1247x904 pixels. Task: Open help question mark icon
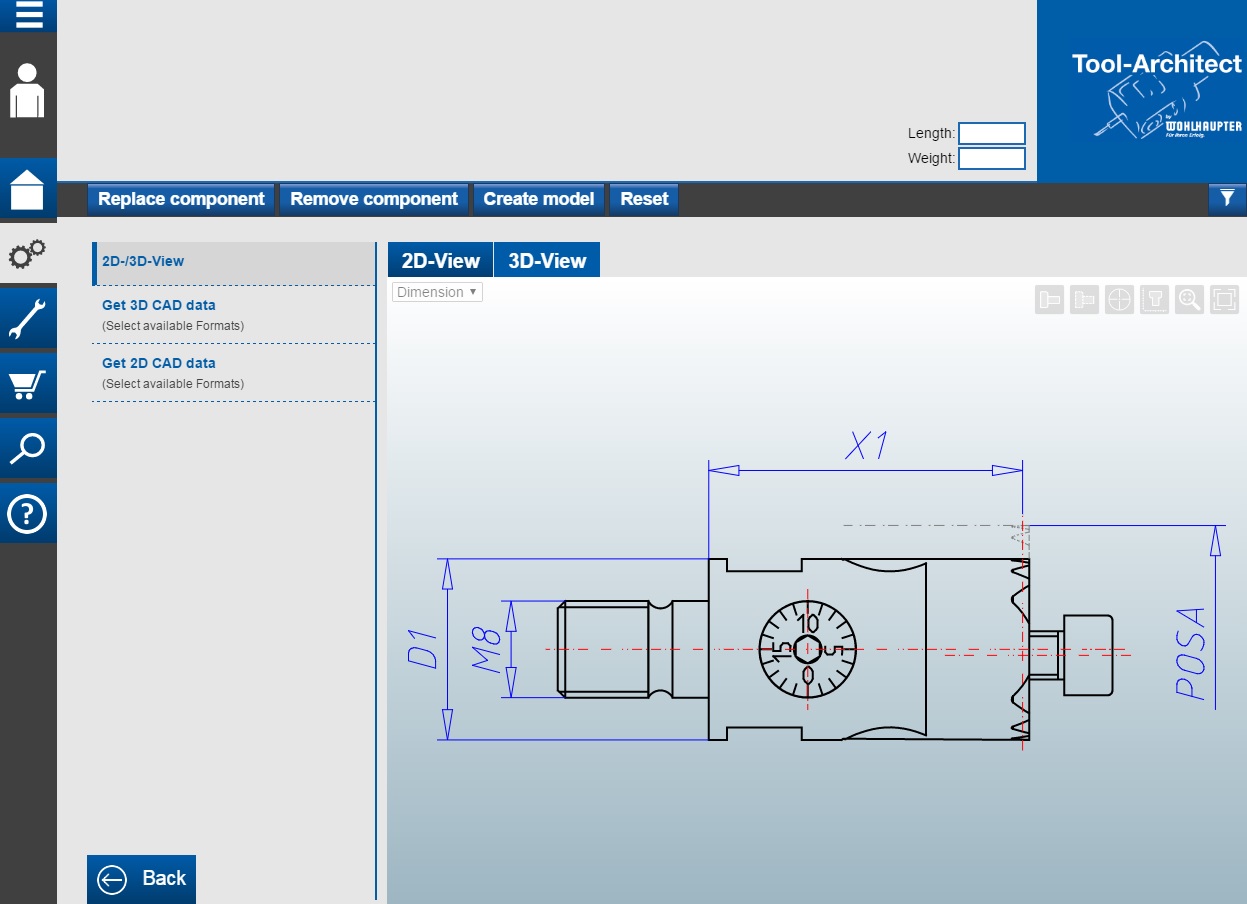pyautogui.click(x=28, y=514)
